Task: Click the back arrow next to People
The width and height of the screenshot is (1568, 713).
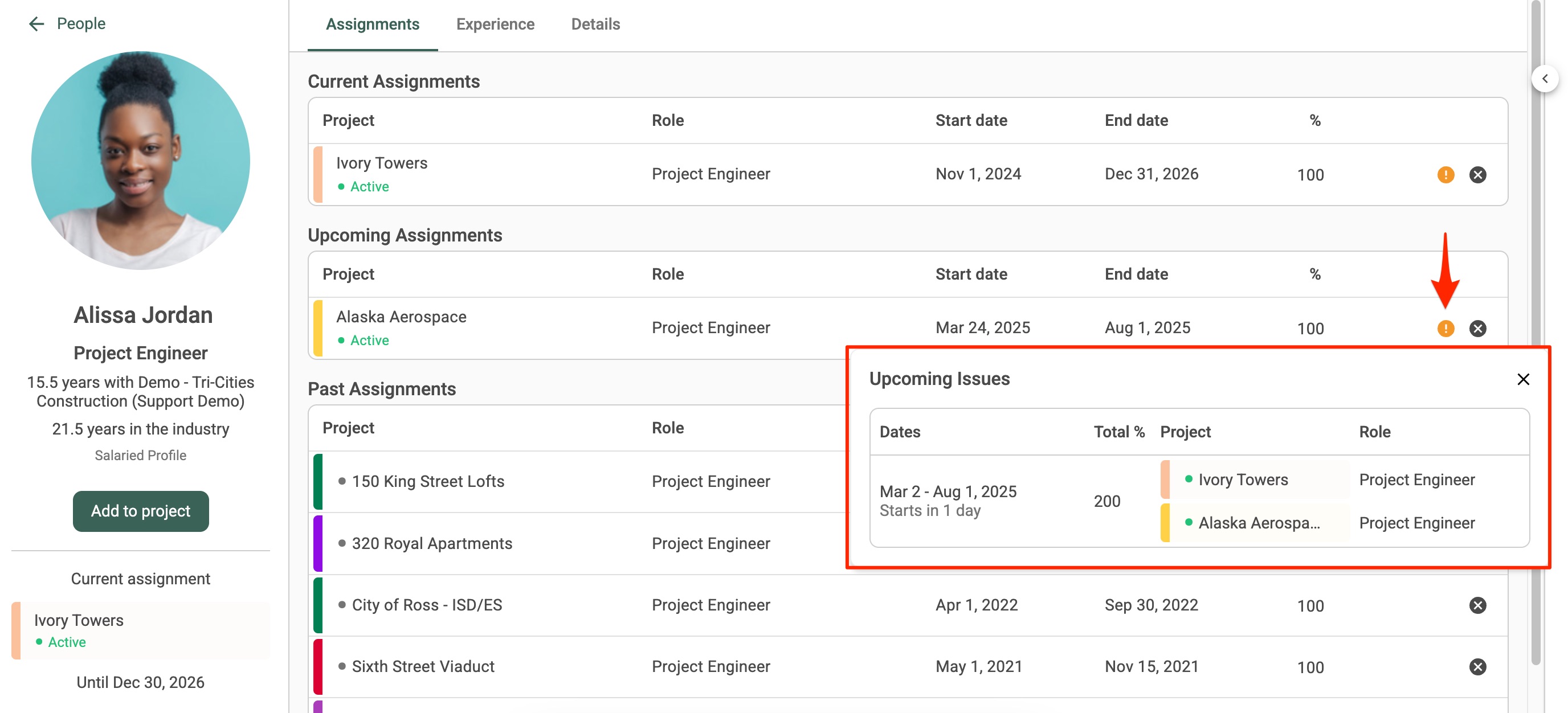Action: click(36, 24)
